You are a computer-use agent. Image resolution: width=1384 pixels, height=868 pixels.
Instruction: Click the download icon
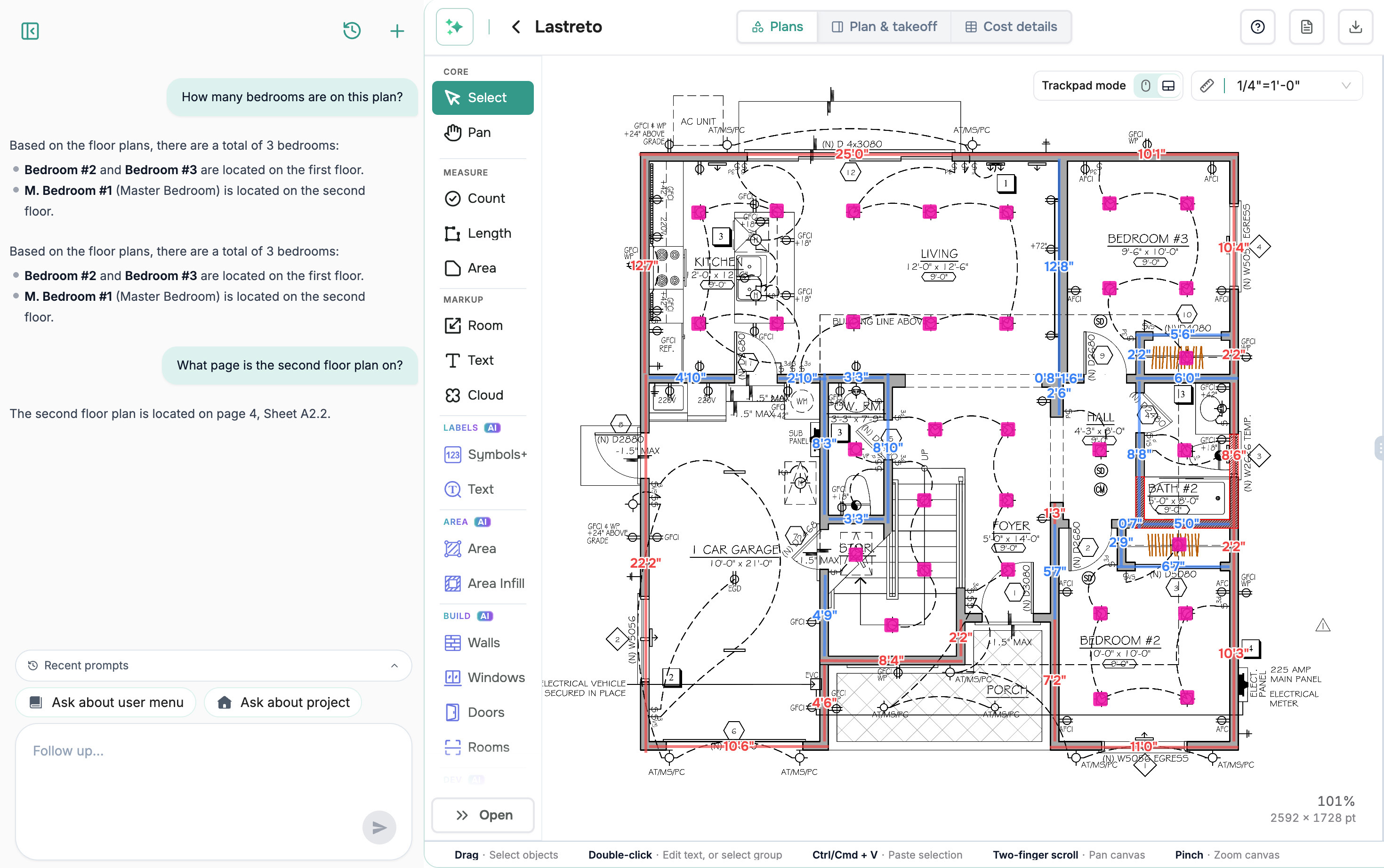coord(1355,27)
